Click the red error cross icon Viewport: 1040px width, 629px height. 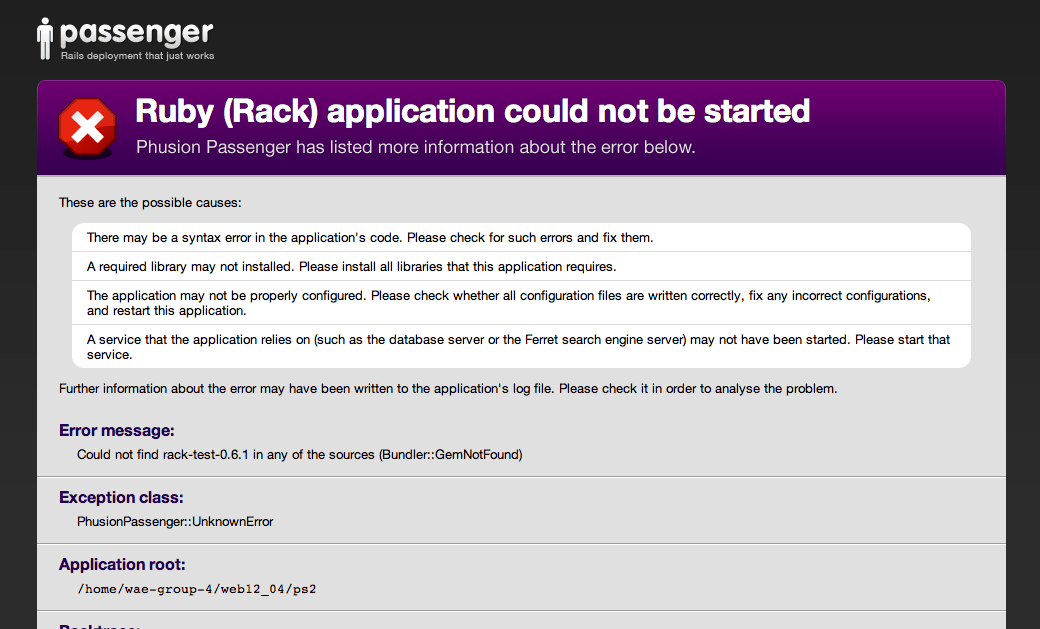point(86,128)
